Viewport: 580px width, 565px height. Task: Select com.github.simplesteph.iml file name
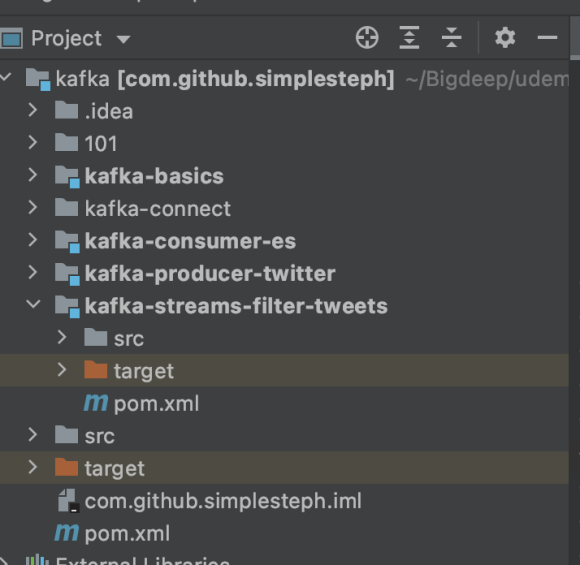pos(223,501)
